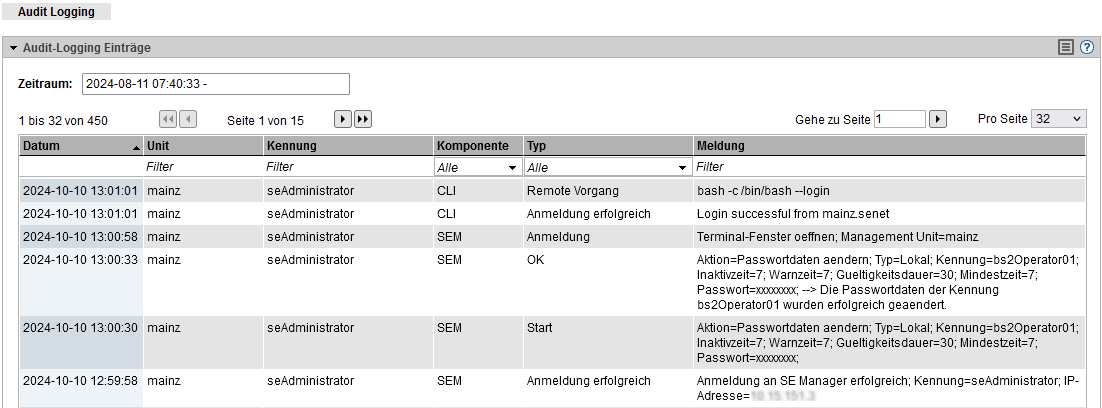1102x408 pixels.
Task: Toggle the Datum column sort arrow
Action: (136, 147)
